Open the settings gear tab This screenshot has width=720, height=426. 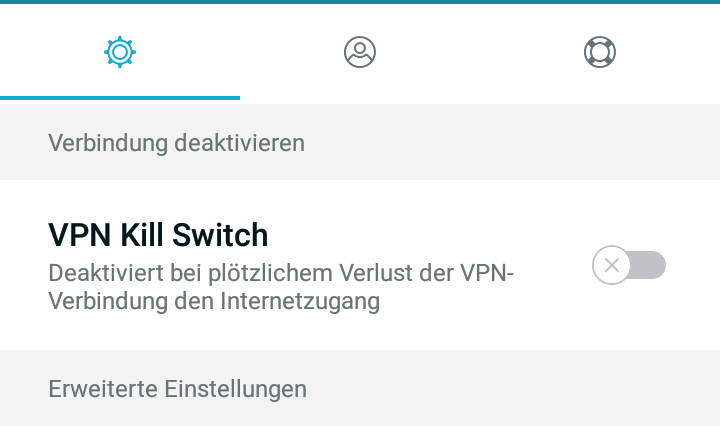(120, 52)
